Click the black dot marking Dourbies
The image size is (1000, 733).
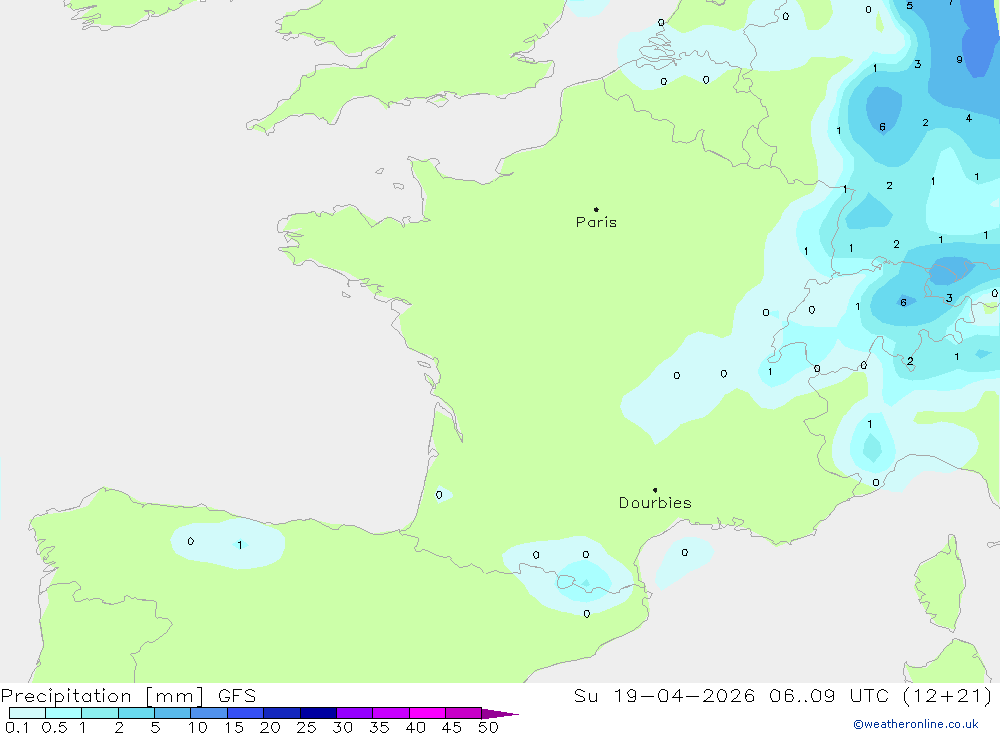click(x=655, y=490)
